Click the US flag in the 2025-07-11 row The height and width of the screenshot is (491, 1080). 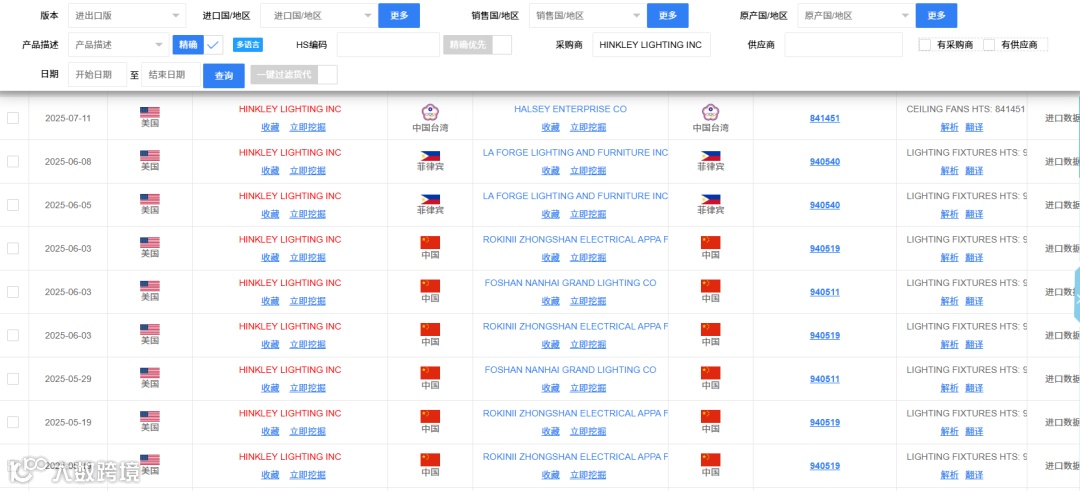click(149, 112)
